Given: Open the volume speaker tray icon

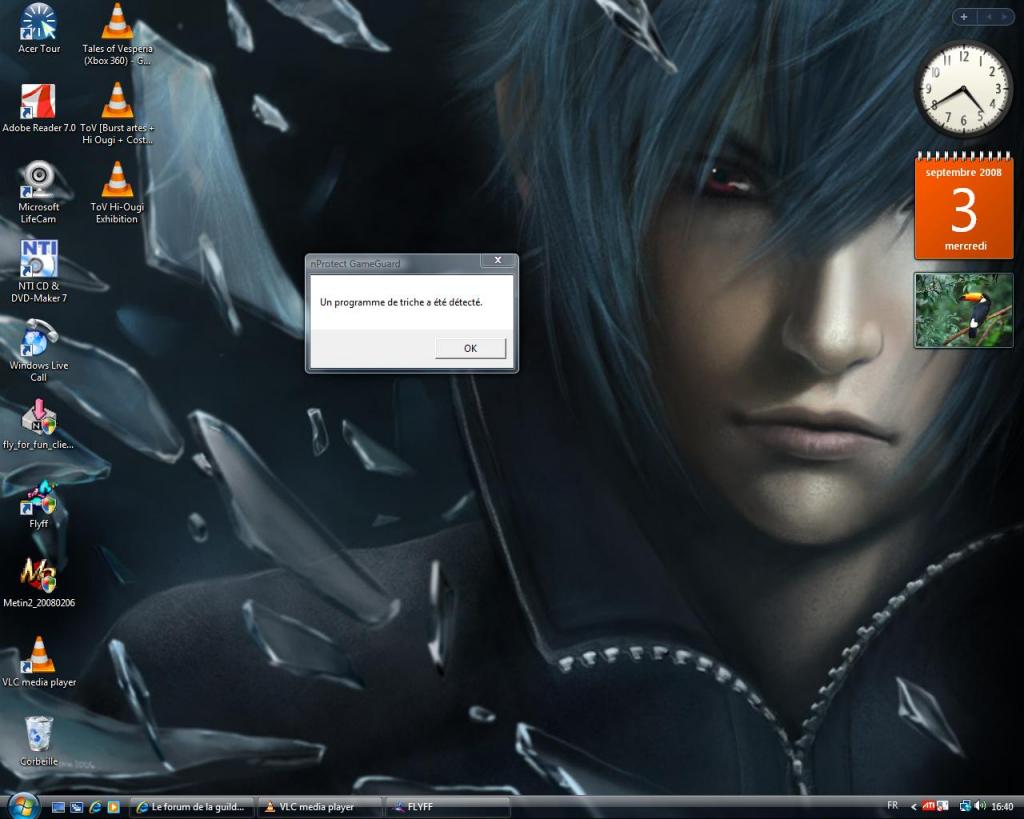Looking at the screenshot, I should point(980,807).
